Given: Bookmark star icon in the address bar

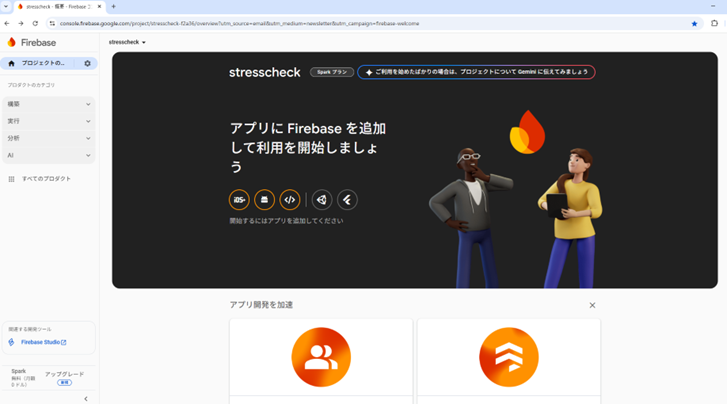Looking at the screenshot, I should (694, 24).
